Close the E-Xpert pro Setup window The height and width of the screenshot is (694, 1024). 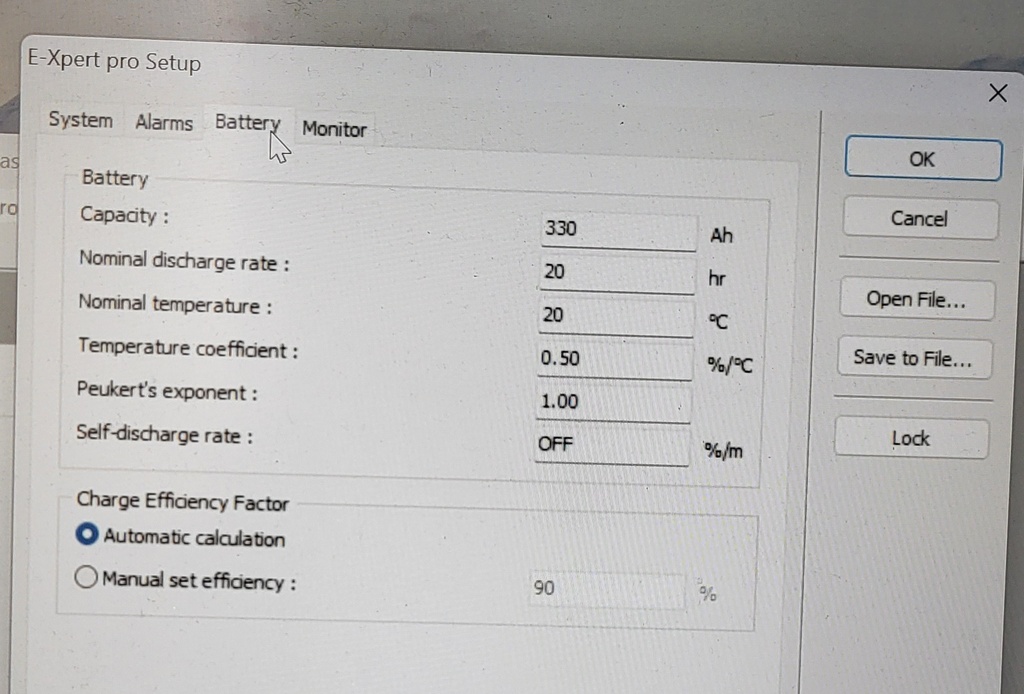point(997,94)
